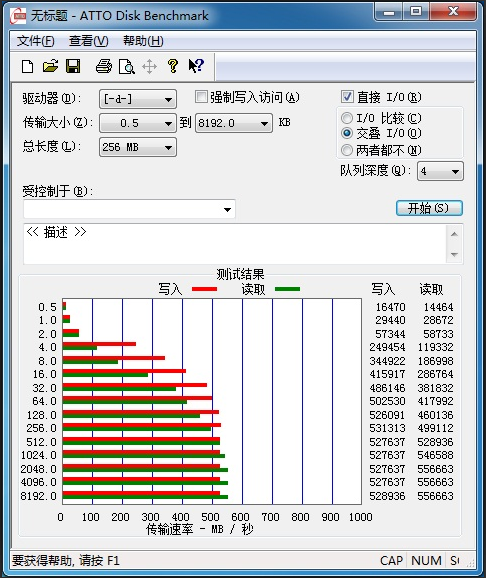Screen dimensions: 486x578
Task: Open the 8192.0 transfer size end dropdown
Action: coord(234,123)
